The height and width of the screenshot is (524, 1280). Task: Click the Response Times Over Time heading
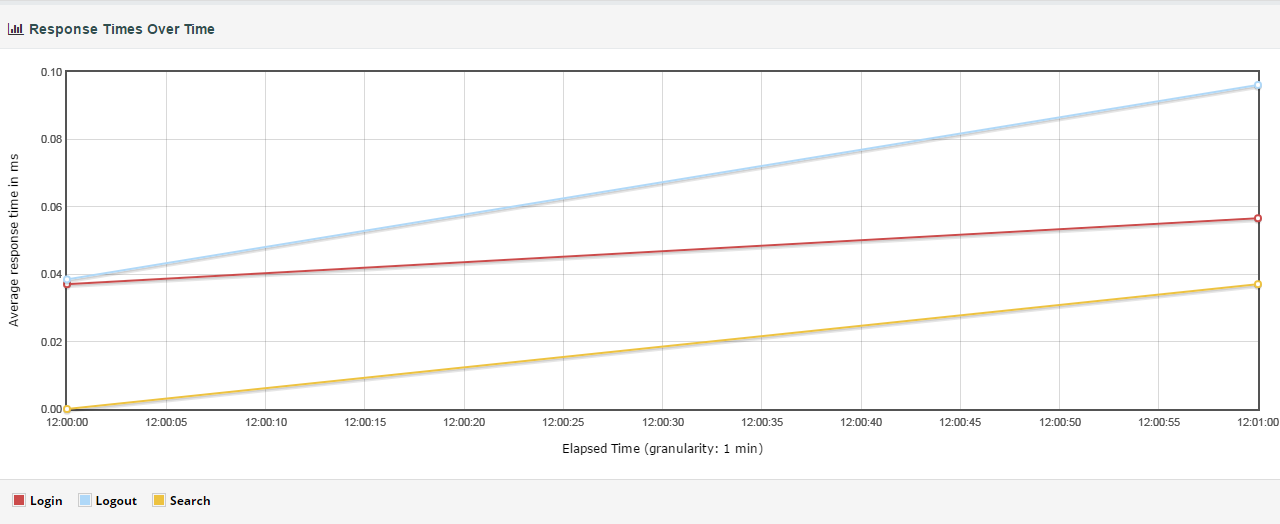point(121,29)
